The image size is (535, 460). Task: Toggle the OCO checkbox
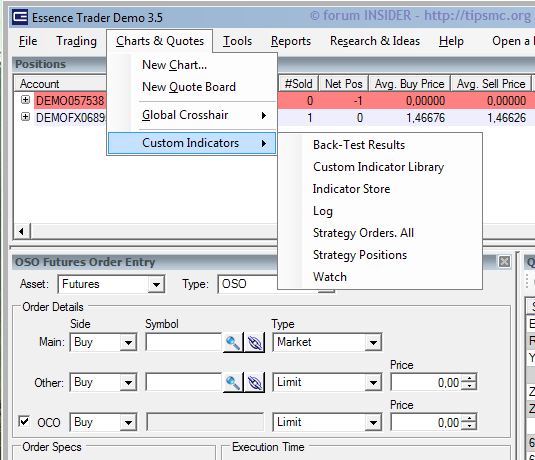24,421
